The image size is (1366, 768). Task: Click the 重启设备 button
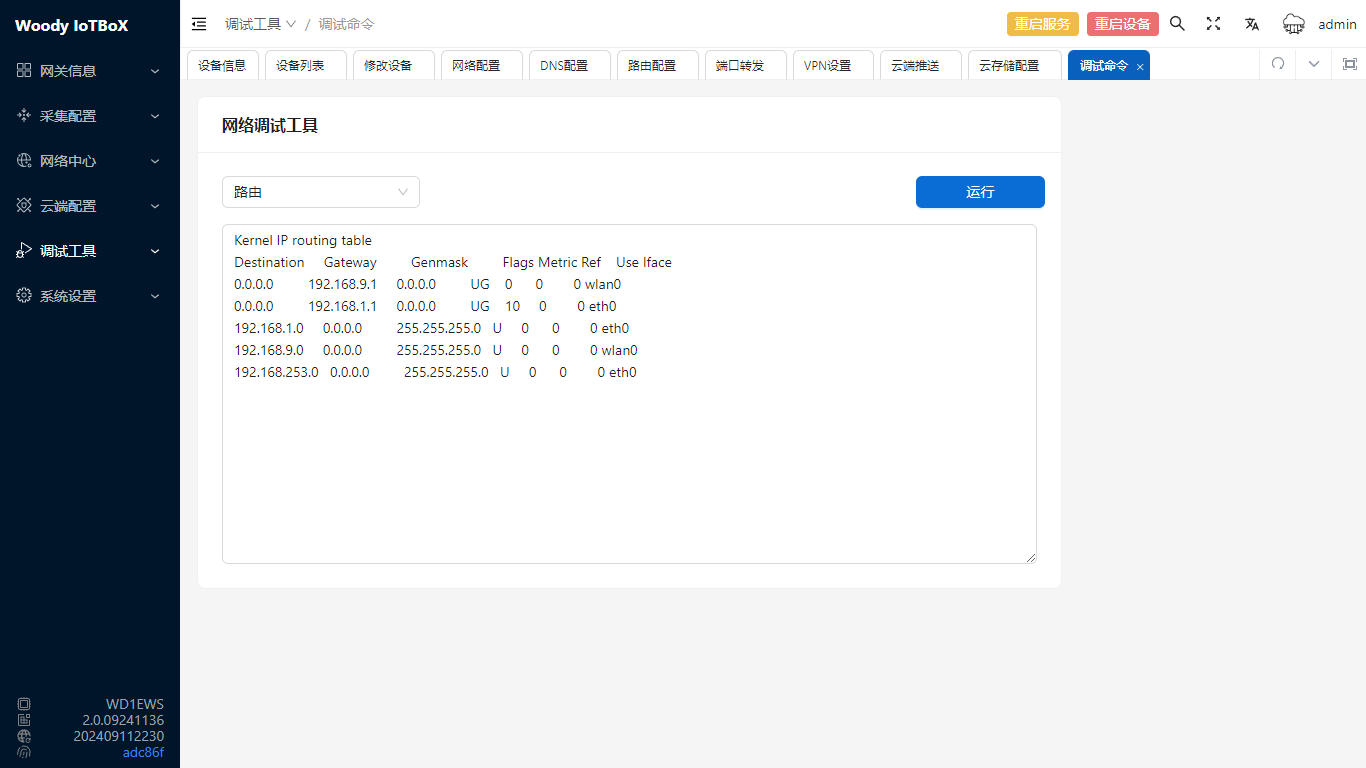click(x=1122, y=24)
